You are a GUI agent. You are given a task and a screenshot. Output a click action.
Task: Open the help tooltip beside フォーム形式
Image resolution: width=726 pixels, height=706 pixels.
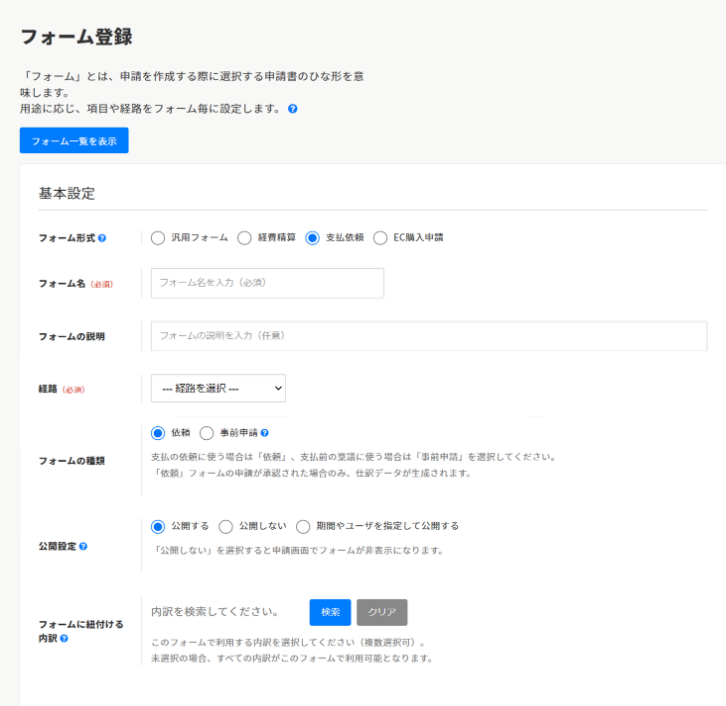coord(102,239)
